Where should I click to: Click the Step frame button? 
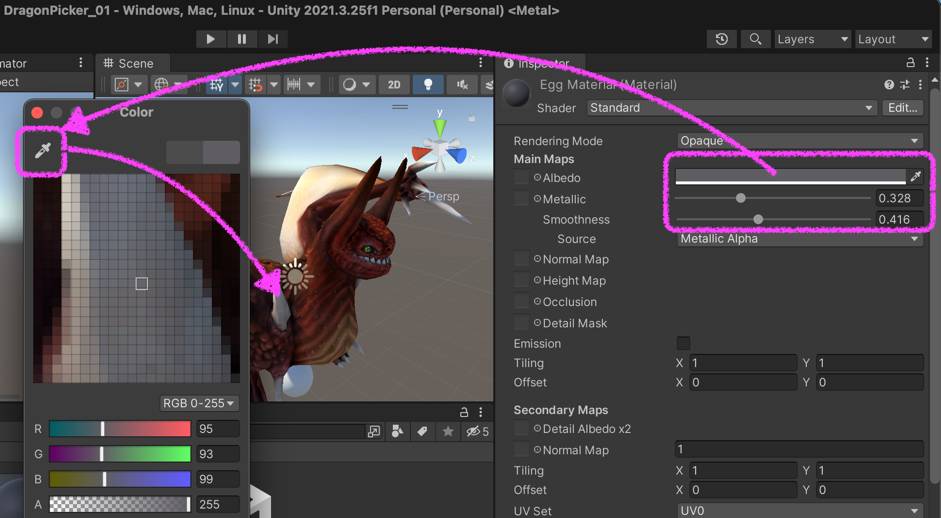click(x=272, y=39)
